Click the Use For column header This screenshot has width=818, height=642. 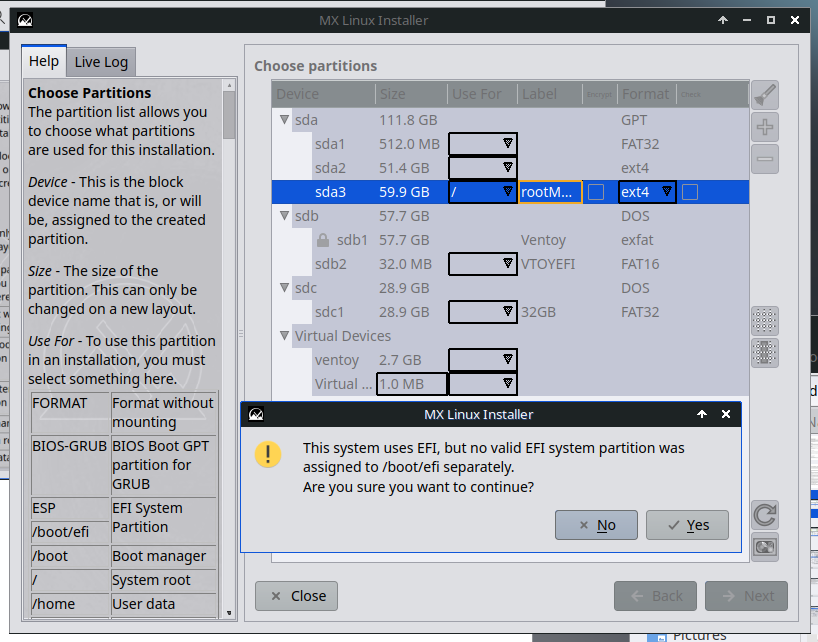pyautogui.click(x=482, y=94)
